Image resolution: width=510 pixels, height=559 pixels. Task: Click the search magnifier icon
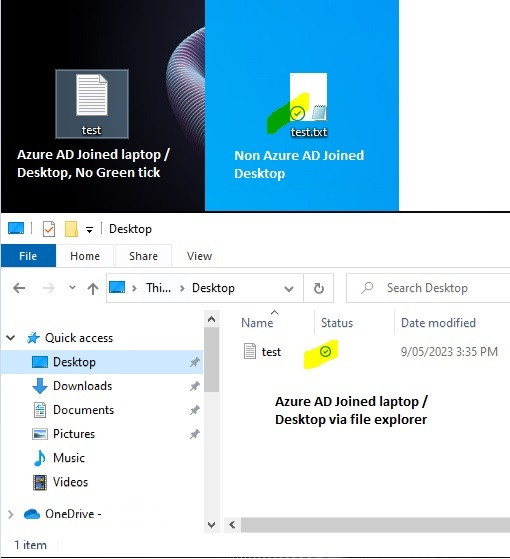(367, 288)
